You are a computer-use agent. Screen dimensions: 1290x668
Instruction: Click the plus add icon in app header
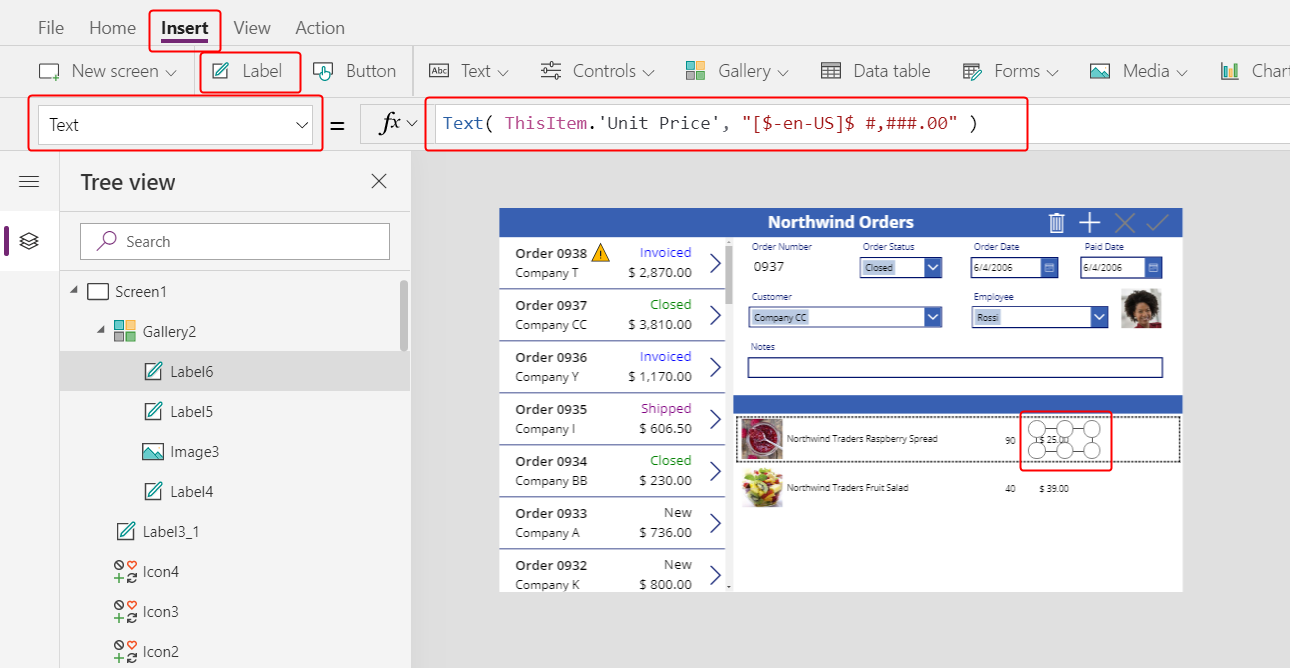coord(1089,223)
